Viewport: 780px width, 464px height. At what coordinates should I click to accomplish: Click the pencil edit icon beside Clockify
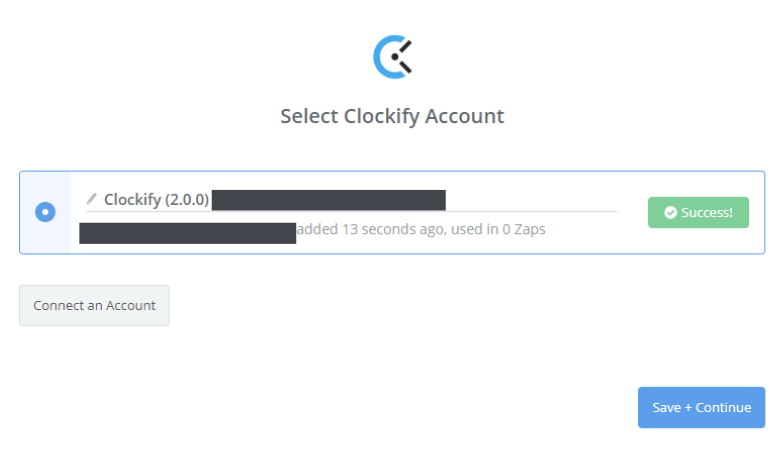(91, 199)
